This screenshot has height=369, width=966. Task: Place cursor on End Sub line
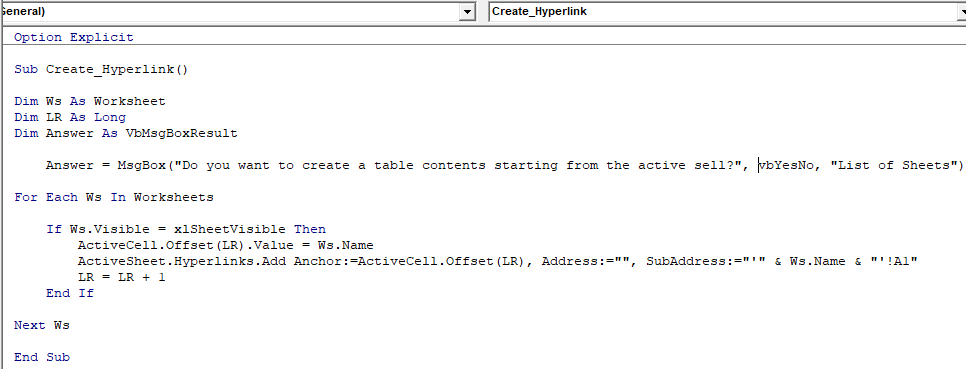click(41, 357)
